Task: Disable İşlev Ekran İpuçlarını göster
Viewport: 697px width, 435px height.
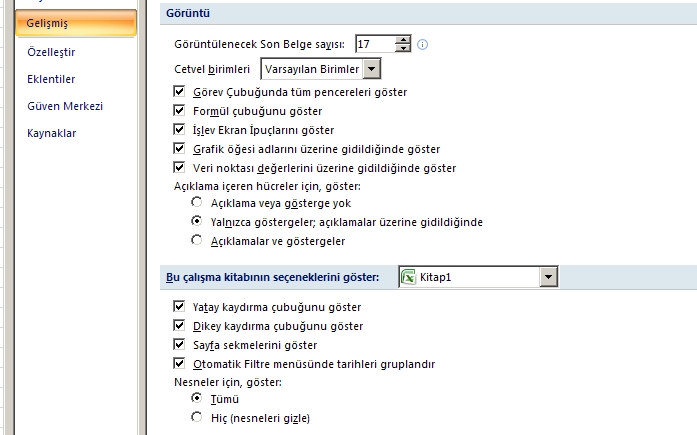Action: [179, 129]
